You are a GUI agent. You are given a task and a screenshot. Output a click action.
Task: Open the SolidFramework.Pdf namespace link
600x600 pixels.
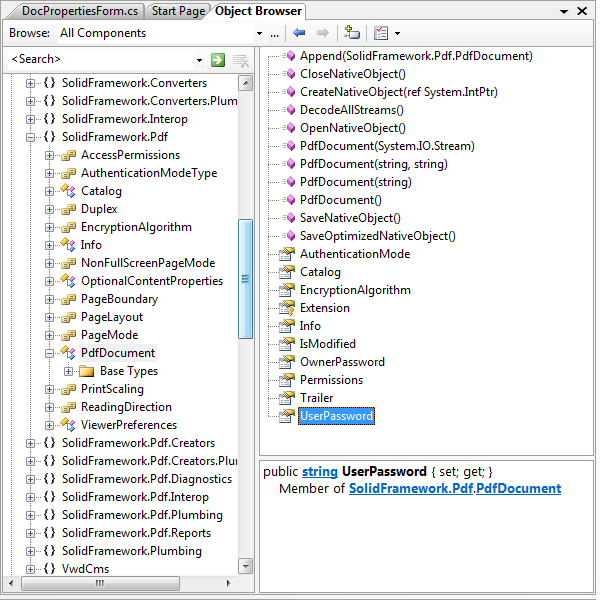[411, 488]
